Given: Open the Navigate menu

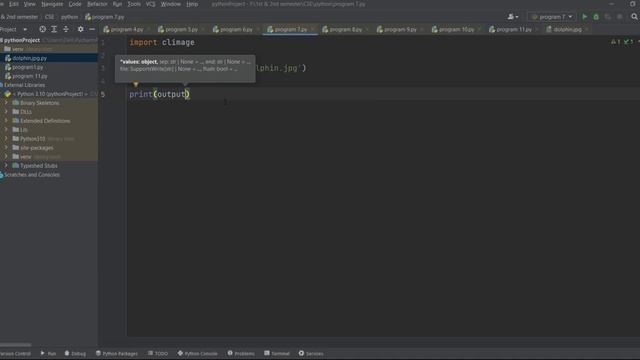Looking at the screenshot, I should [52, 4].
